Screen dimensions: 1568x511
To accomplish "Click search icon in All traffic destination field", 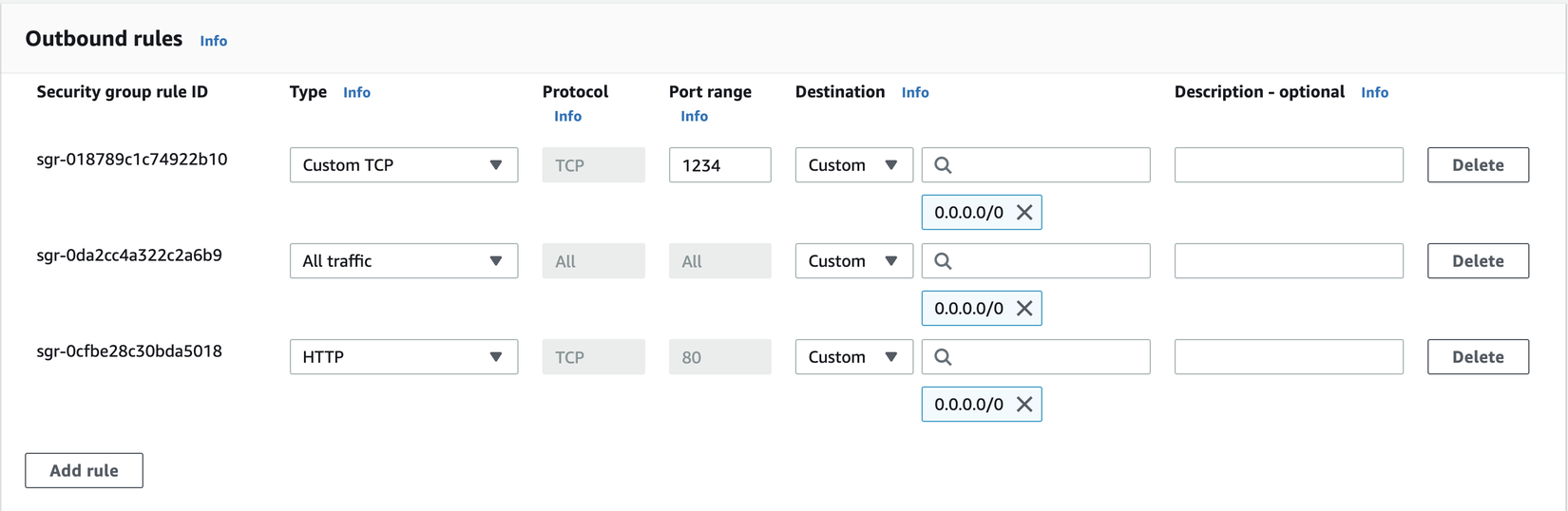I will click(x=943, y=261).
